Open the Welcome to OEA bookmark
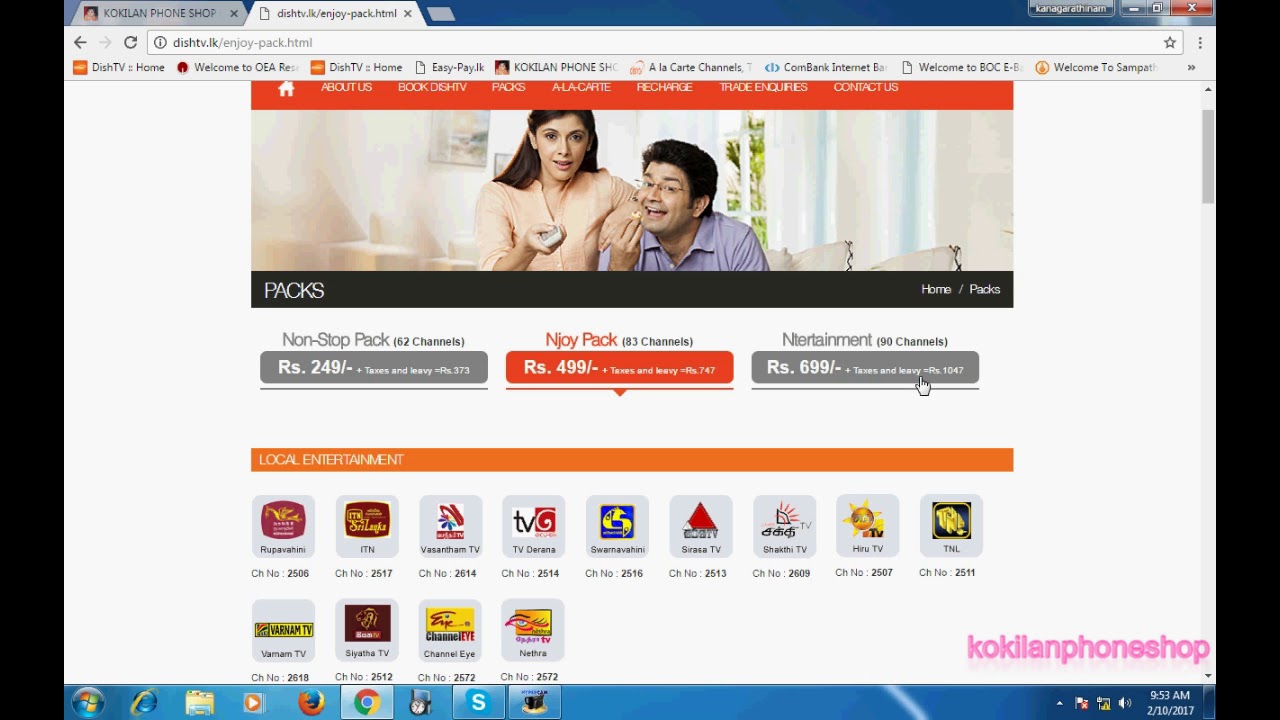Viewport: 1280px width, 720px height. pyautogui.click(x=238, y=67)
